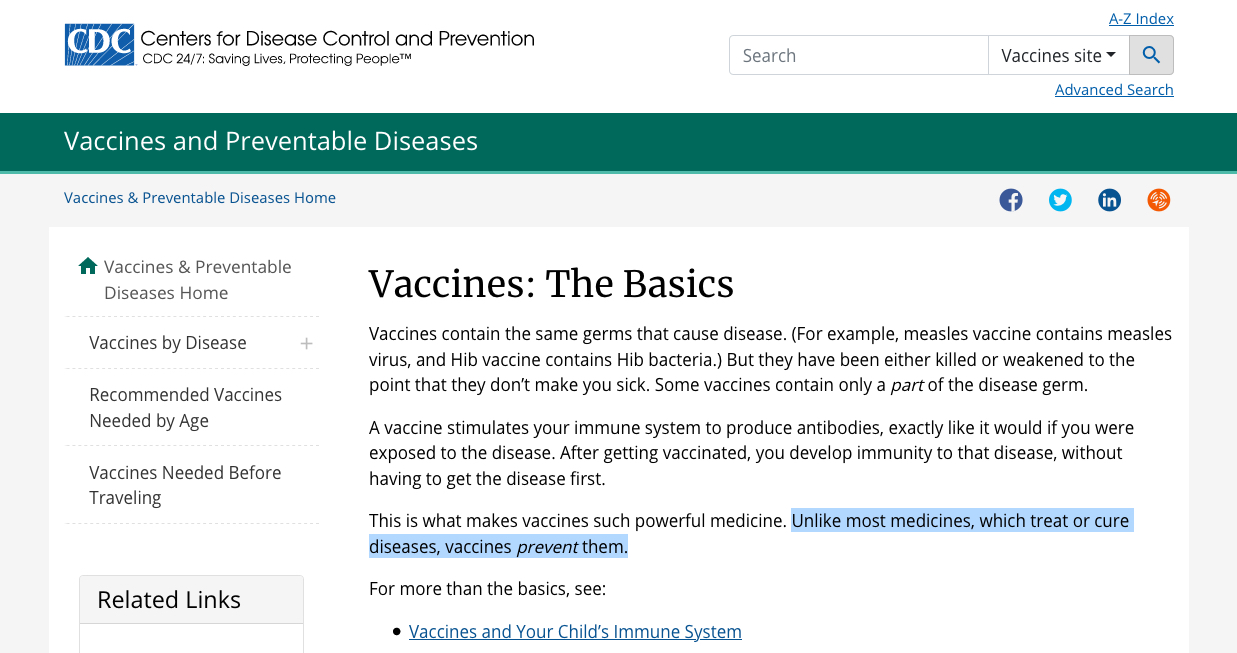Share page on Twitter

(x=1060, y=200)
